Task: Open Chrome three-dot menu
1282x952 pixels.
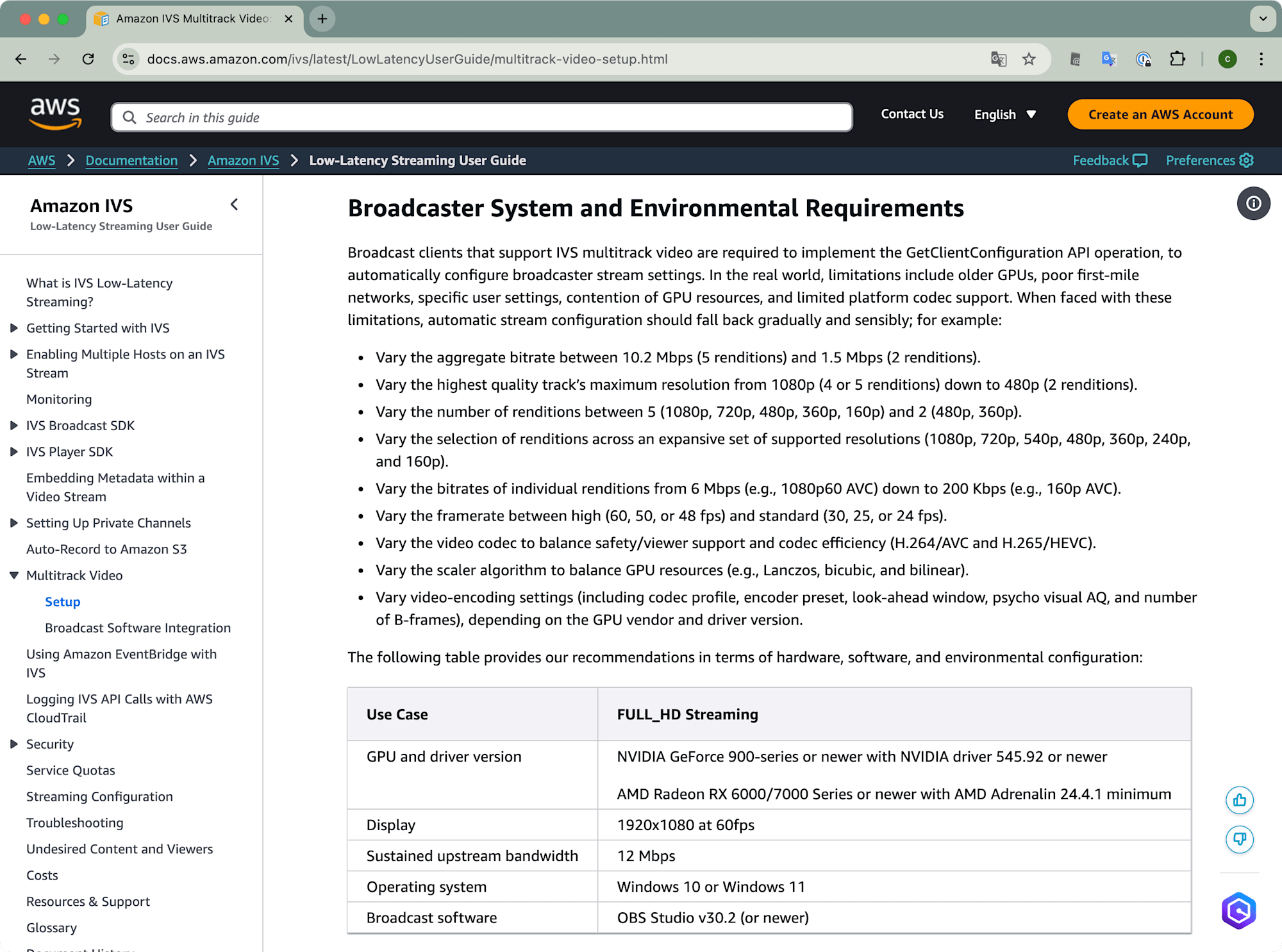Action: (1261, 59)
